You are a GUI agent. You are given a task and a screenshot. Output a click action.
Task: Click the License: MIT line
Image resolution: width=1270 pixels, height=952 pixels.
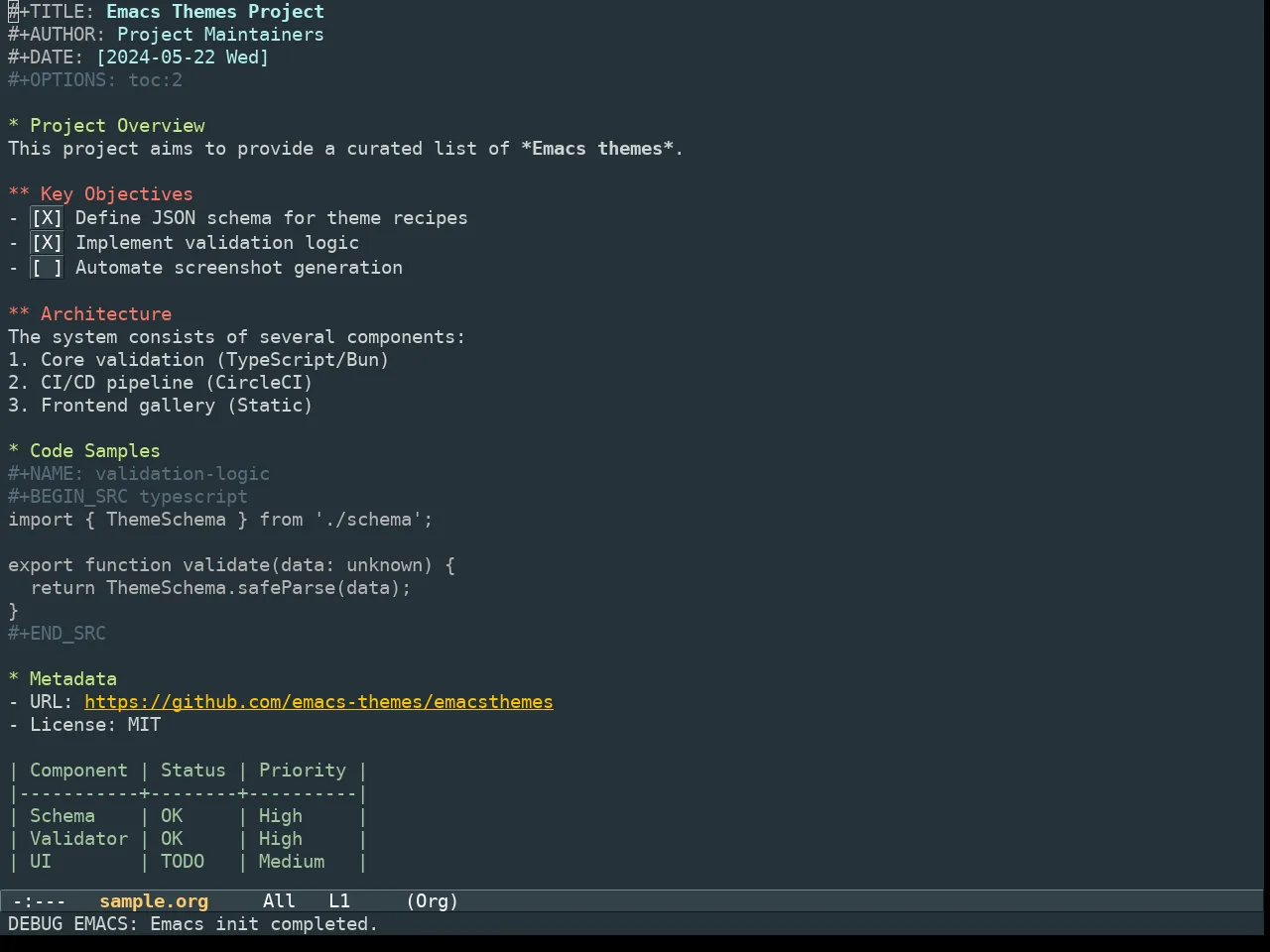[x=84, y=725]
